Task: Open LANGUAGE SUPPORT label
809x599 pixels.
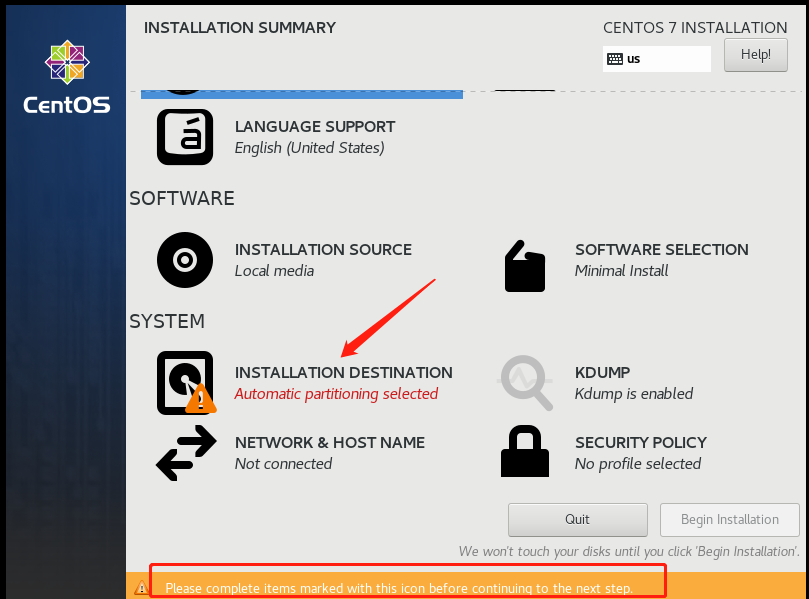Action: pos(315,127)
